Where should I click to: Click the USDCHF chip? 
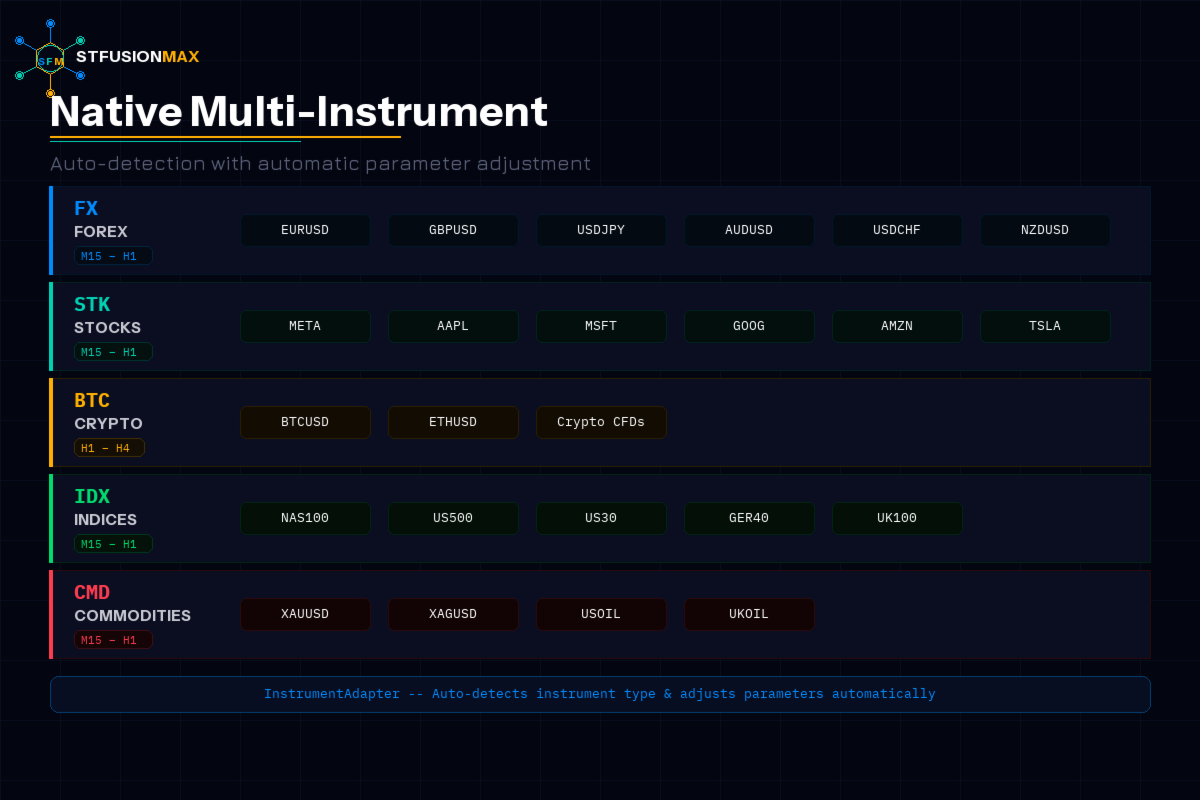click(897, 230)
